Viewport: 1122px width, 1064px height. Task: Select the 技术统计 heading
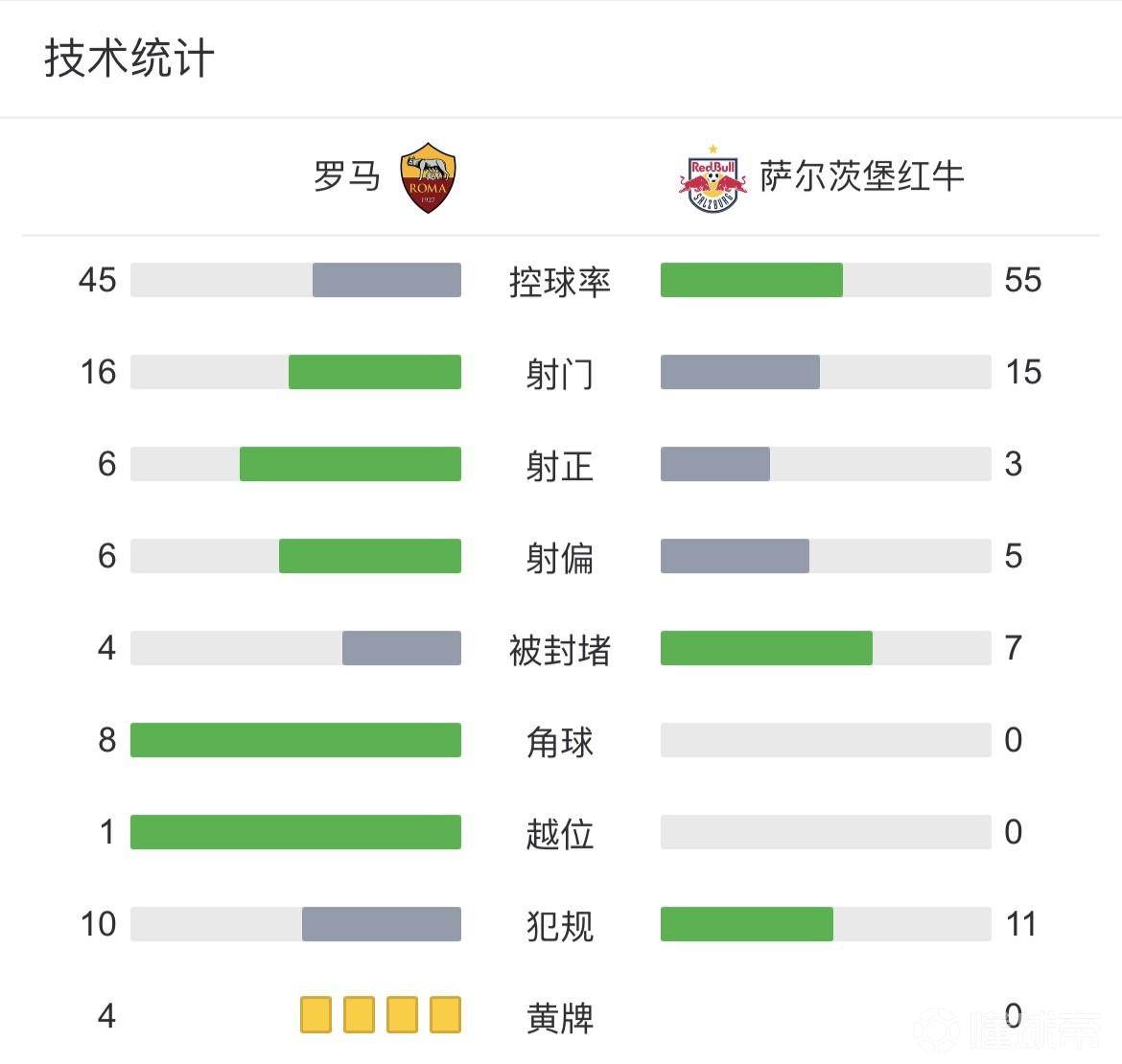[129, 58]
